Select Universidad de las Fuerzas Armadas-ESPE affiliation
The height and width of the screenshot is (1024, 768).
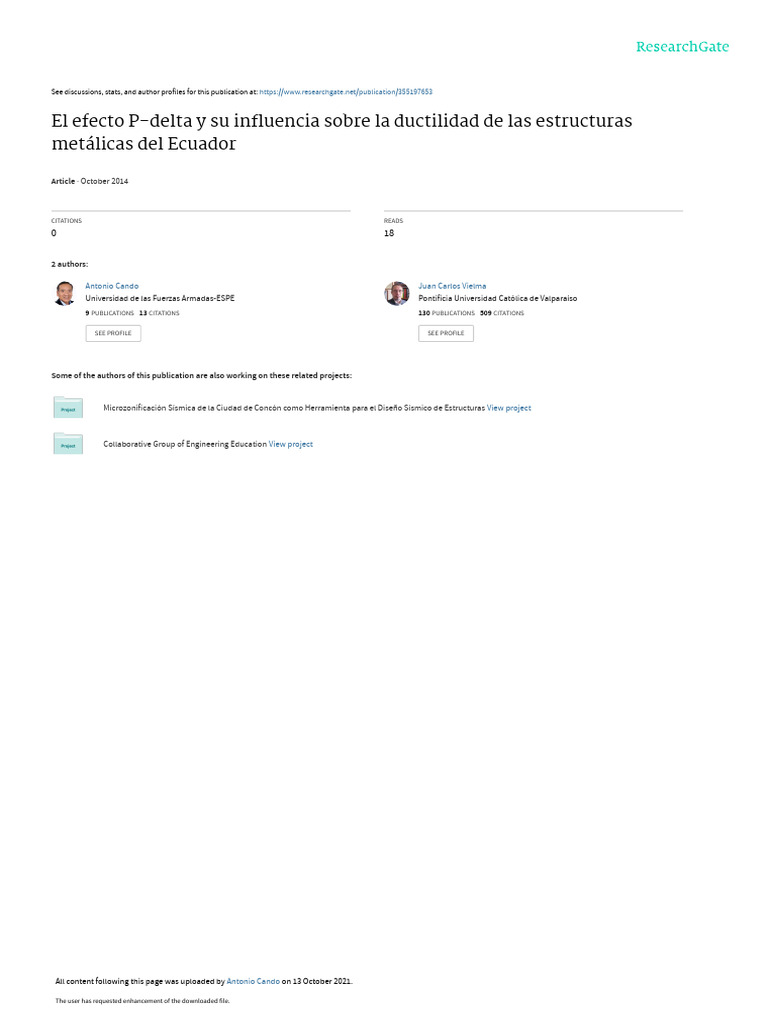160,298
